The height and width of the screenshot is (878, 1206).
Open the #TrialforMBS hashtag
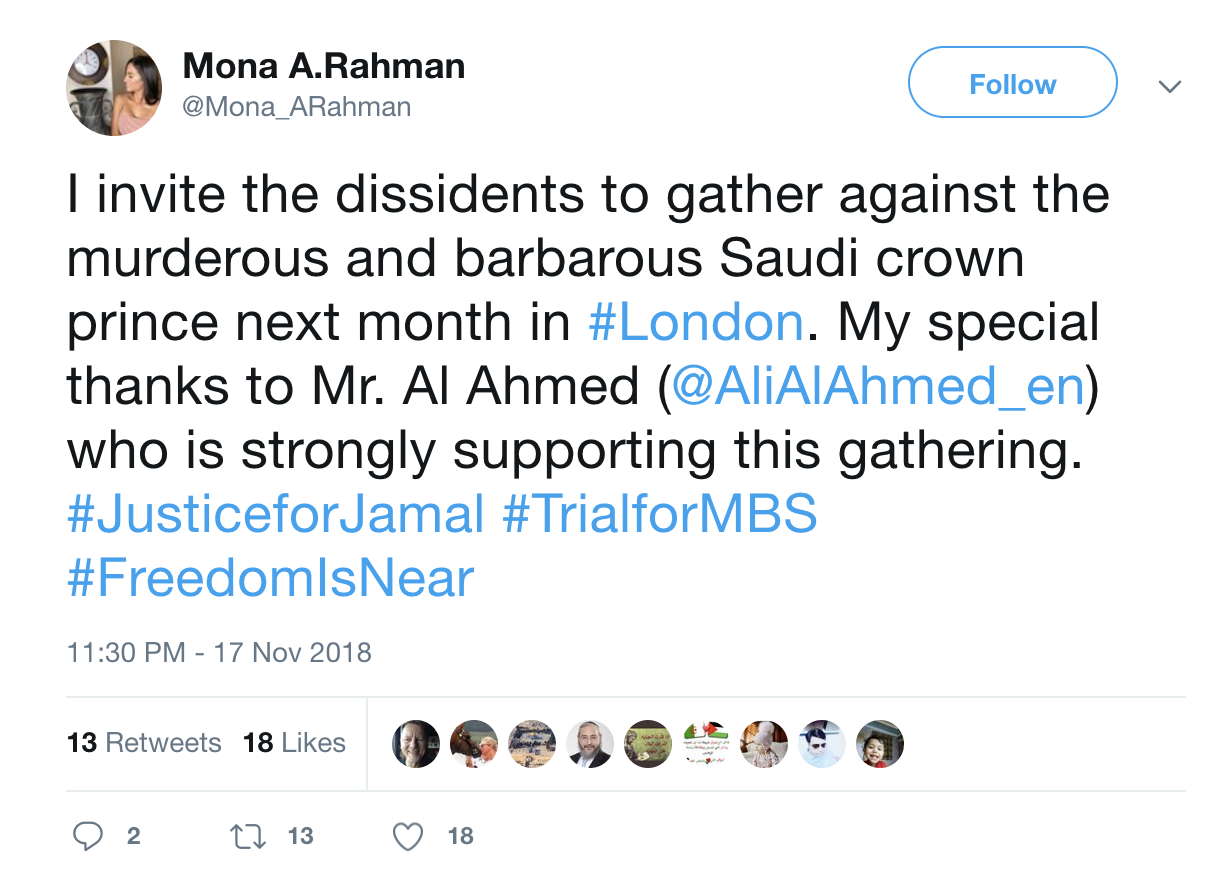click(x=660, y=515)
